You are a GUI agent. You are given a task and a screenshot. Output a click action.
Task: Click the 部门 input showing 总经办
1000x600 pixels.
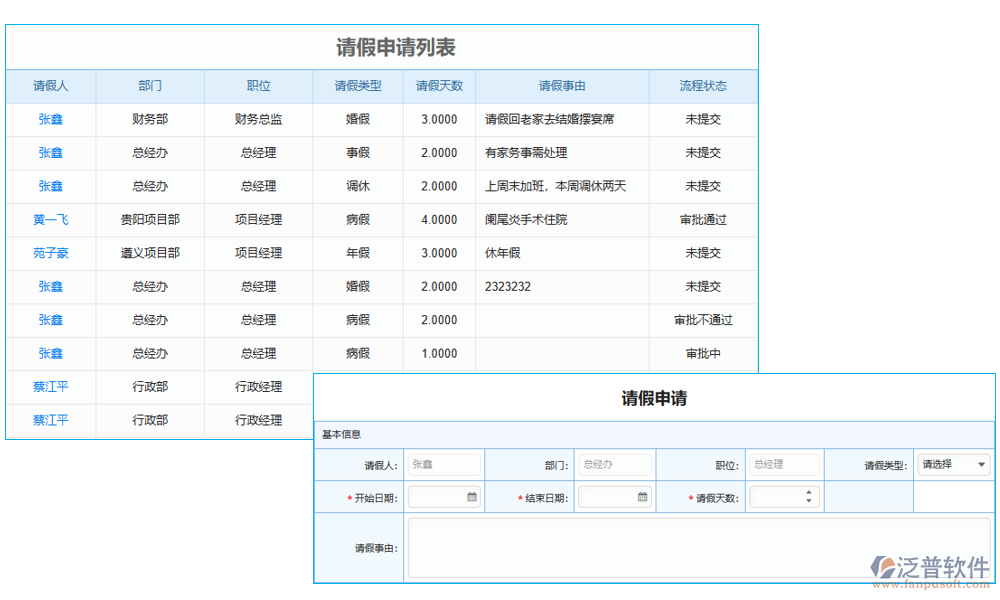[614, 464]
